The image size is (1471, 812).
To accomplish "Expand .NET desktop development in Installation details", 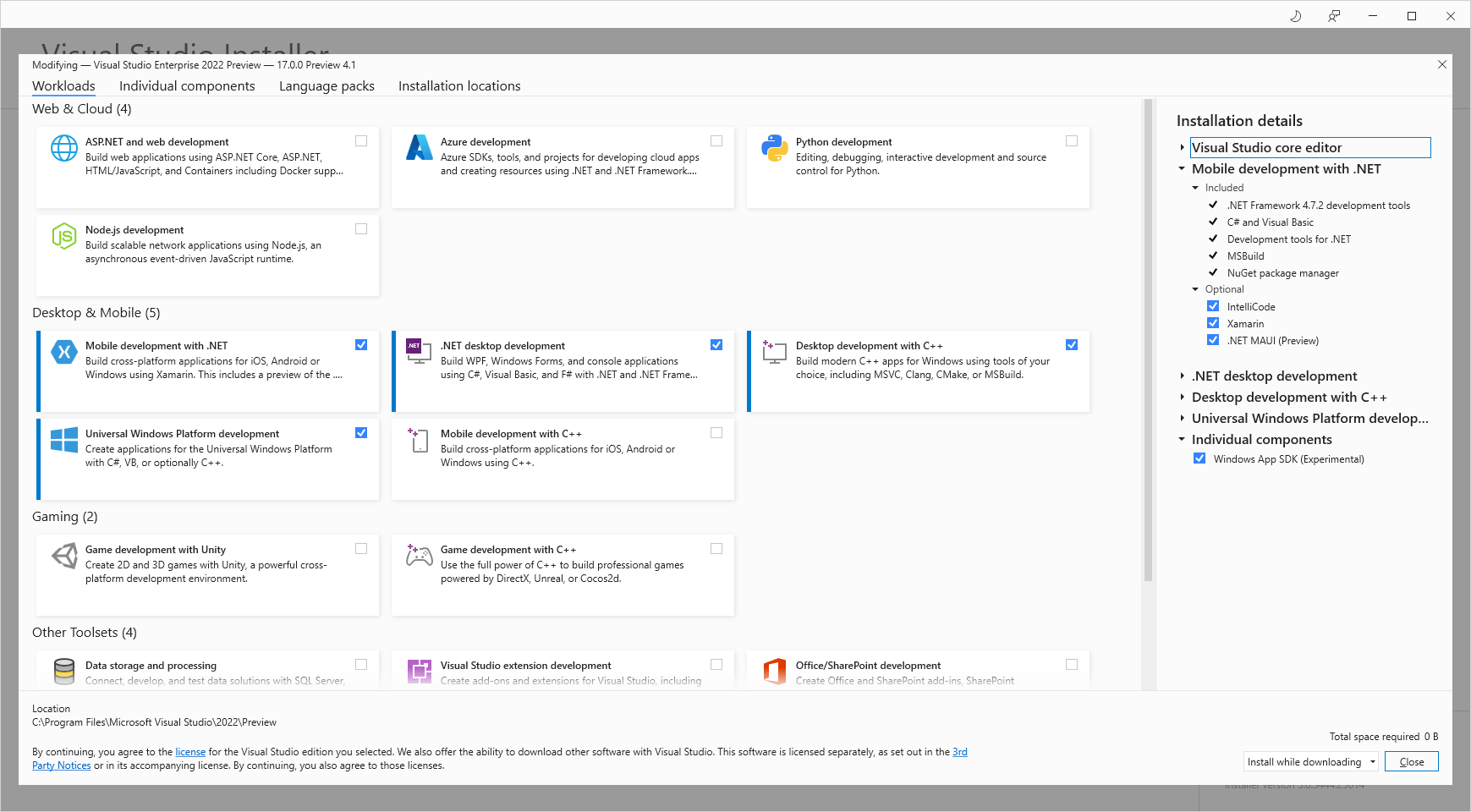I will 1182,376.
